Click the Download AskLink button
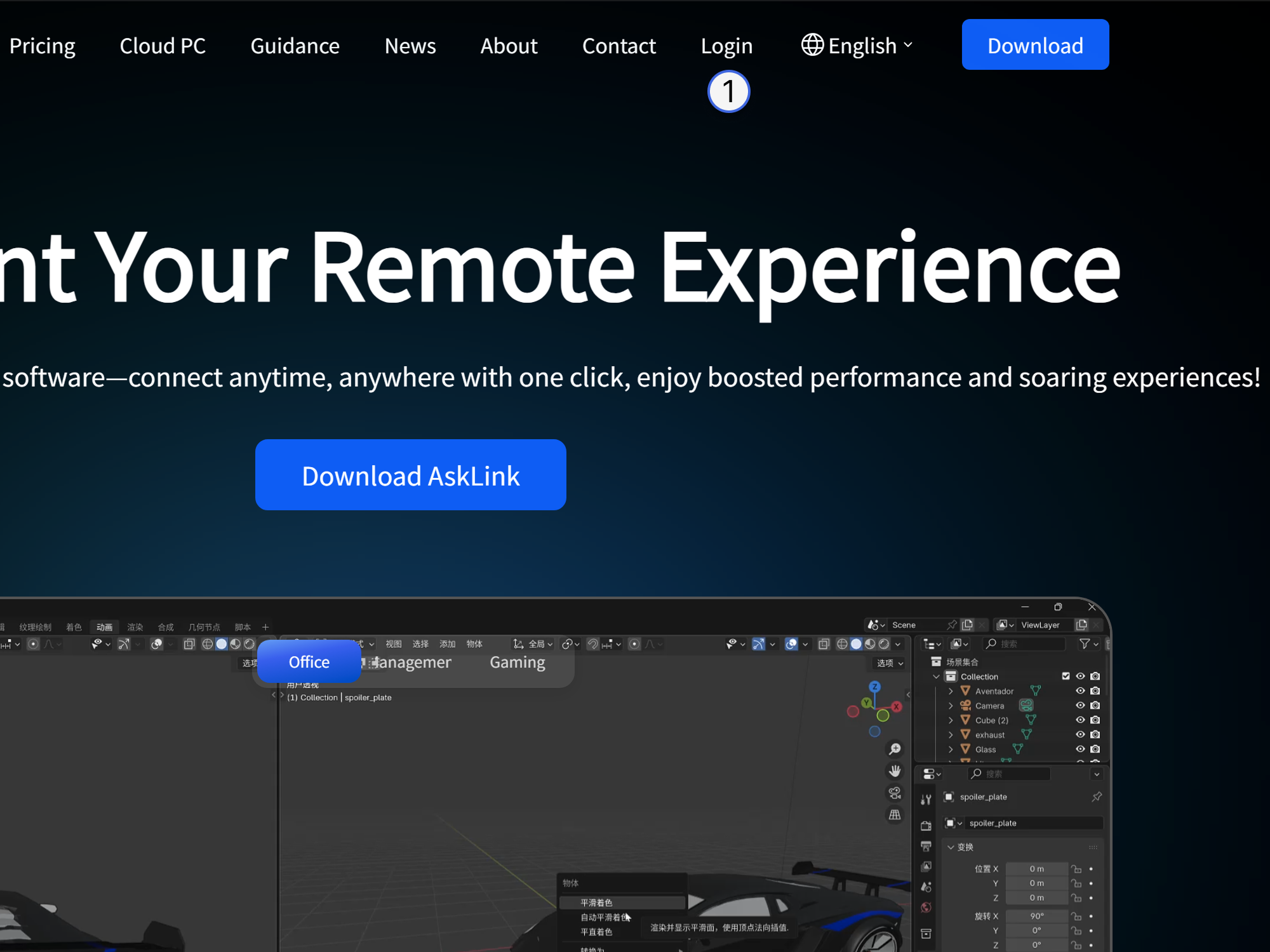The height and width of the screenshot is (952, 1270). click(410, 475)
